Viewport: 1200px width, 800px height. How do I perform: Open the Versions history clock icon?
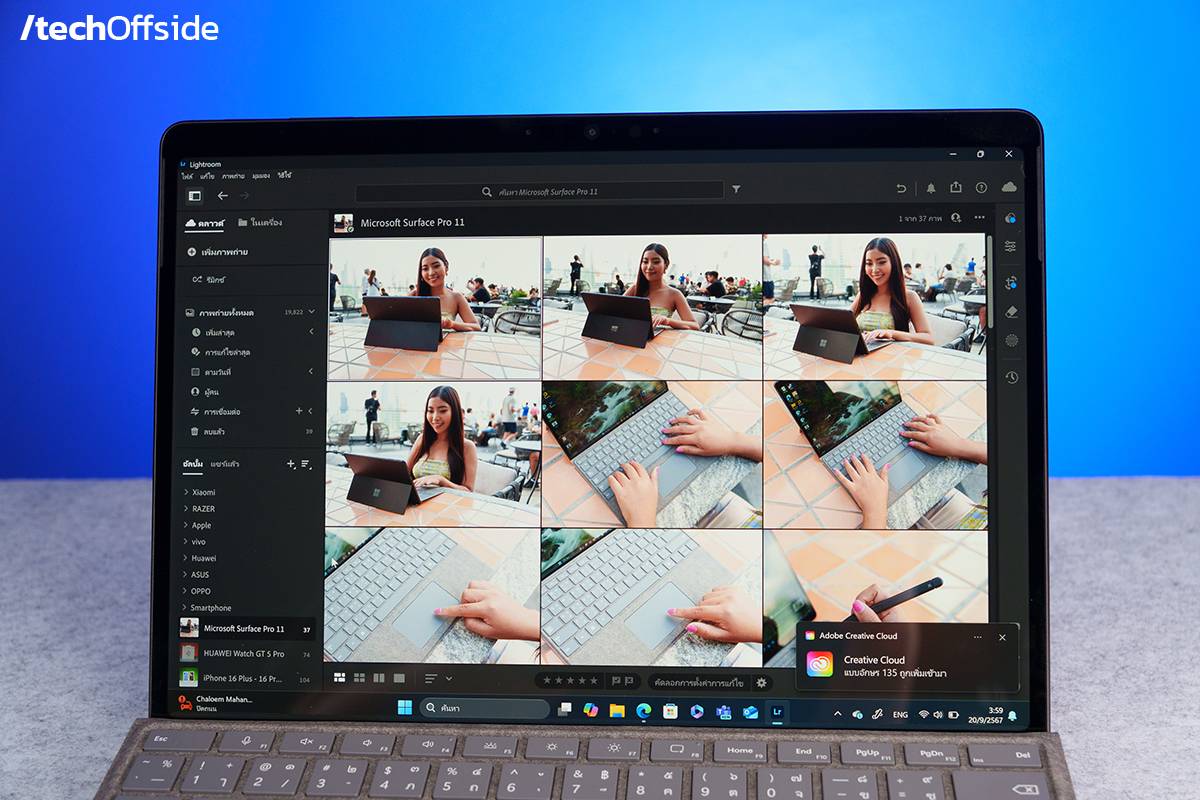coord(1011,377)
